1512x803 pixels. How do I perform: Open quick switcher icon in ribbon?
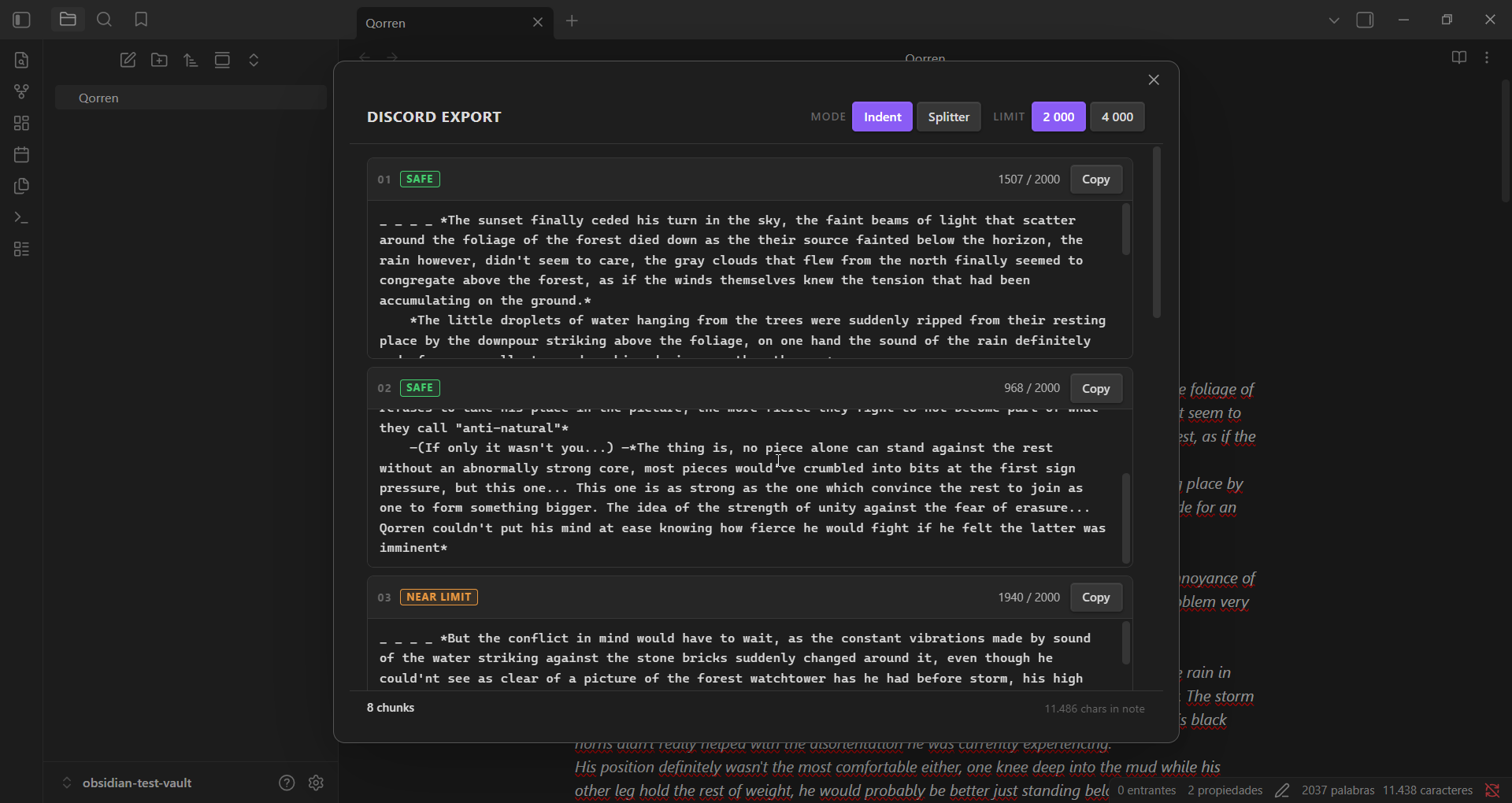pyautogui.click(x=22, y=61)
